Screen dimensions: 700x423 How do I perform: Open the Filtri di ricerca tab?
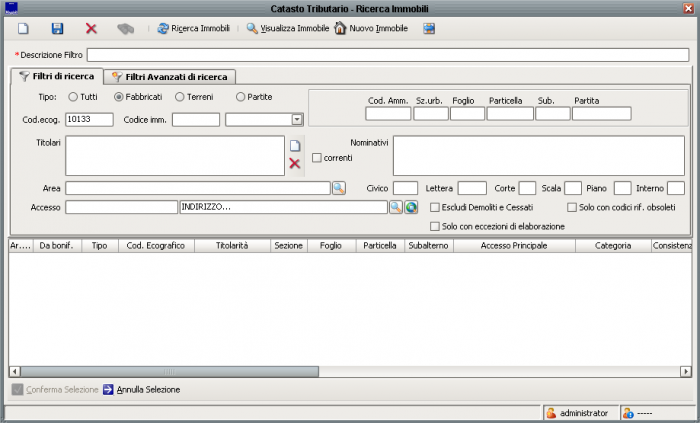[57, 76]
